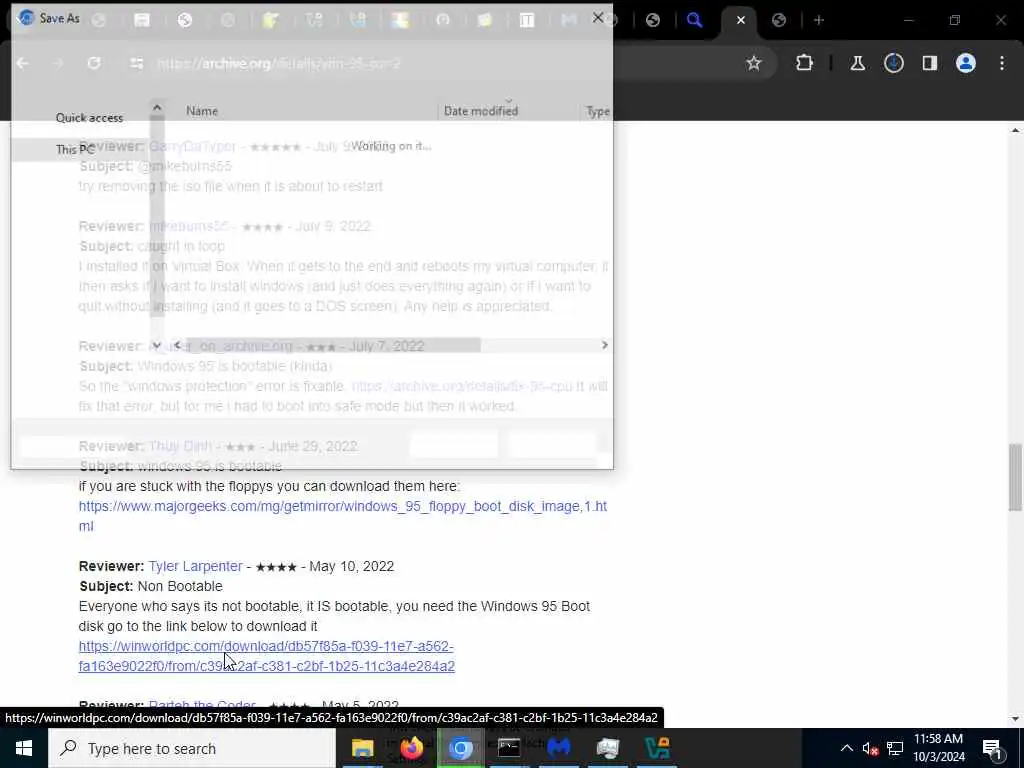Image resolution: width=1024 pixels, height=768 pixels.
Task: Open the Windows Start menu
Action: tap(24, 748)
